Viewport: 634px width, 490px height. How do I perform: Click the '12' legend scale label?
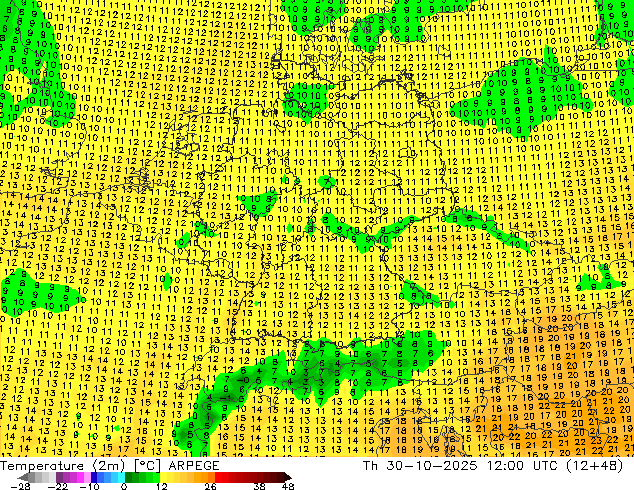(162, 486)
